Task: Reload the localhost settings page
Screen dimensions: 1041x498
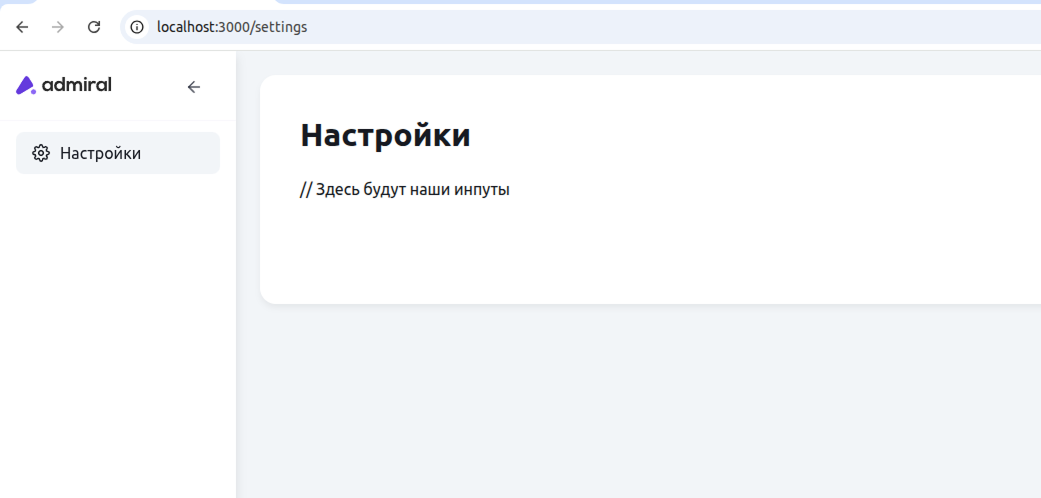Action: [x=94, y=27]
